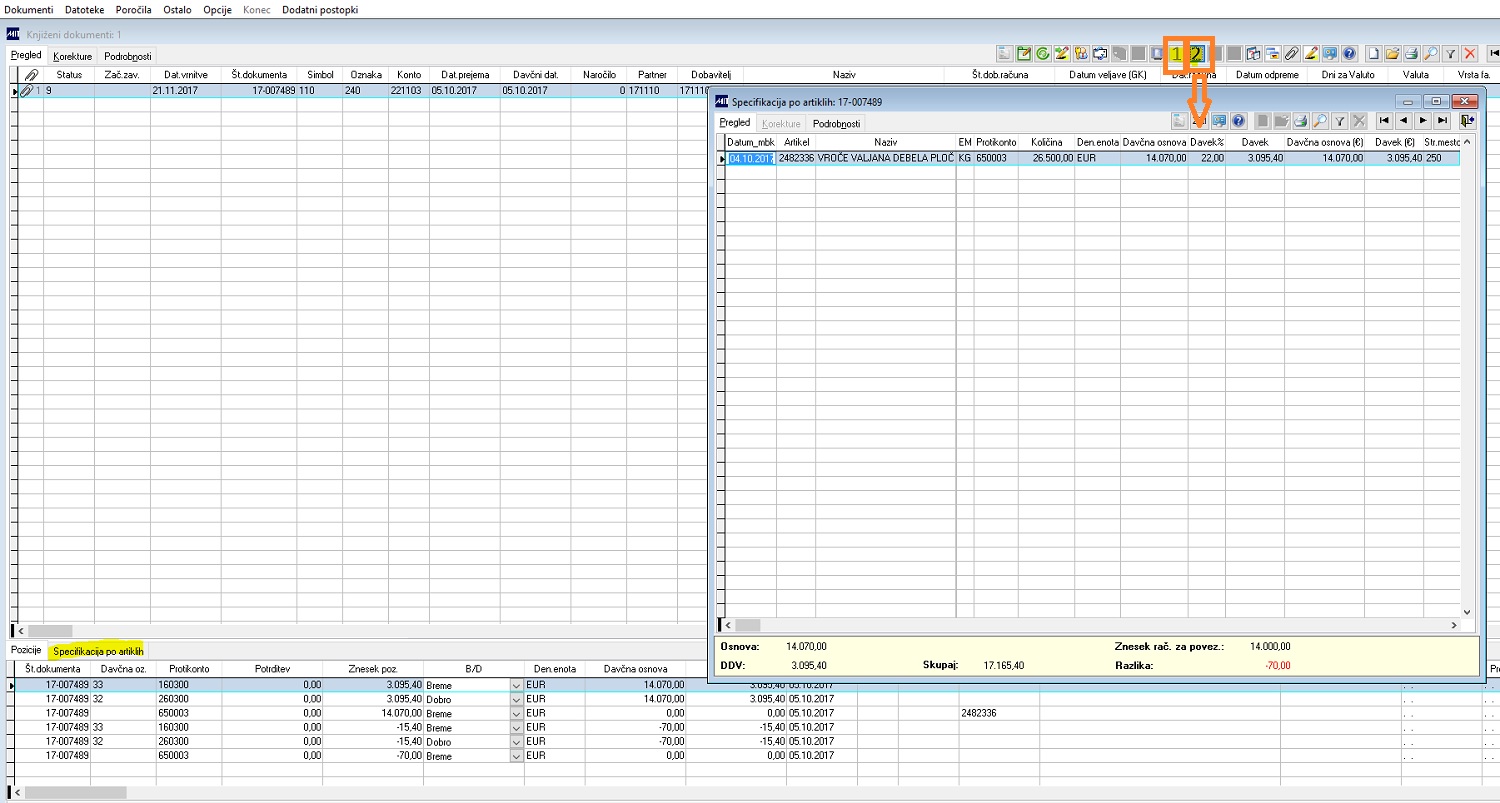
Task: Click the yellow number 1 toolbar icon
Action: pos(1176,54)
